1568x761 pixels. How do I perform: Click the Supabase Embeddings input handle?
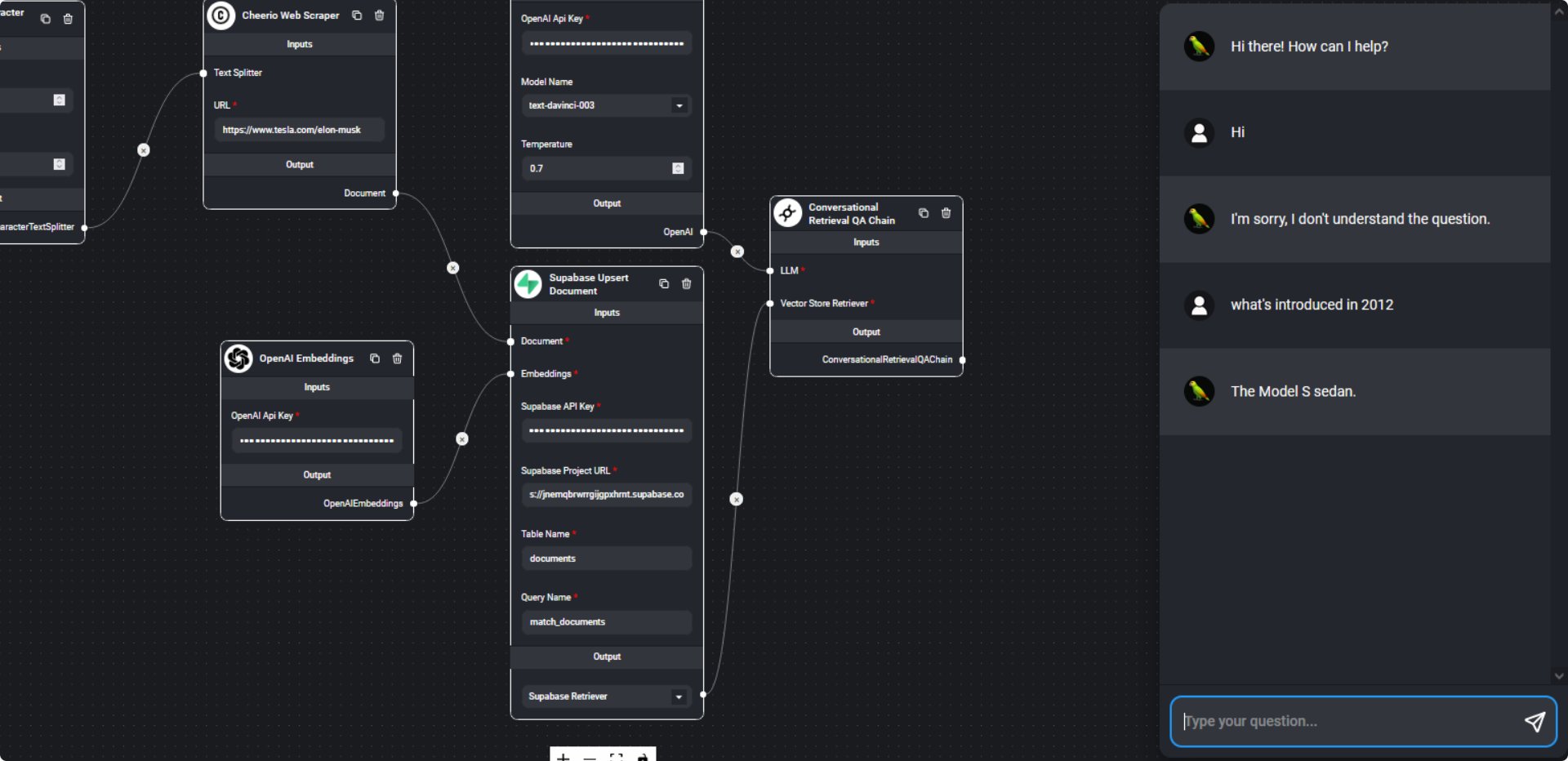click(510, 374)
